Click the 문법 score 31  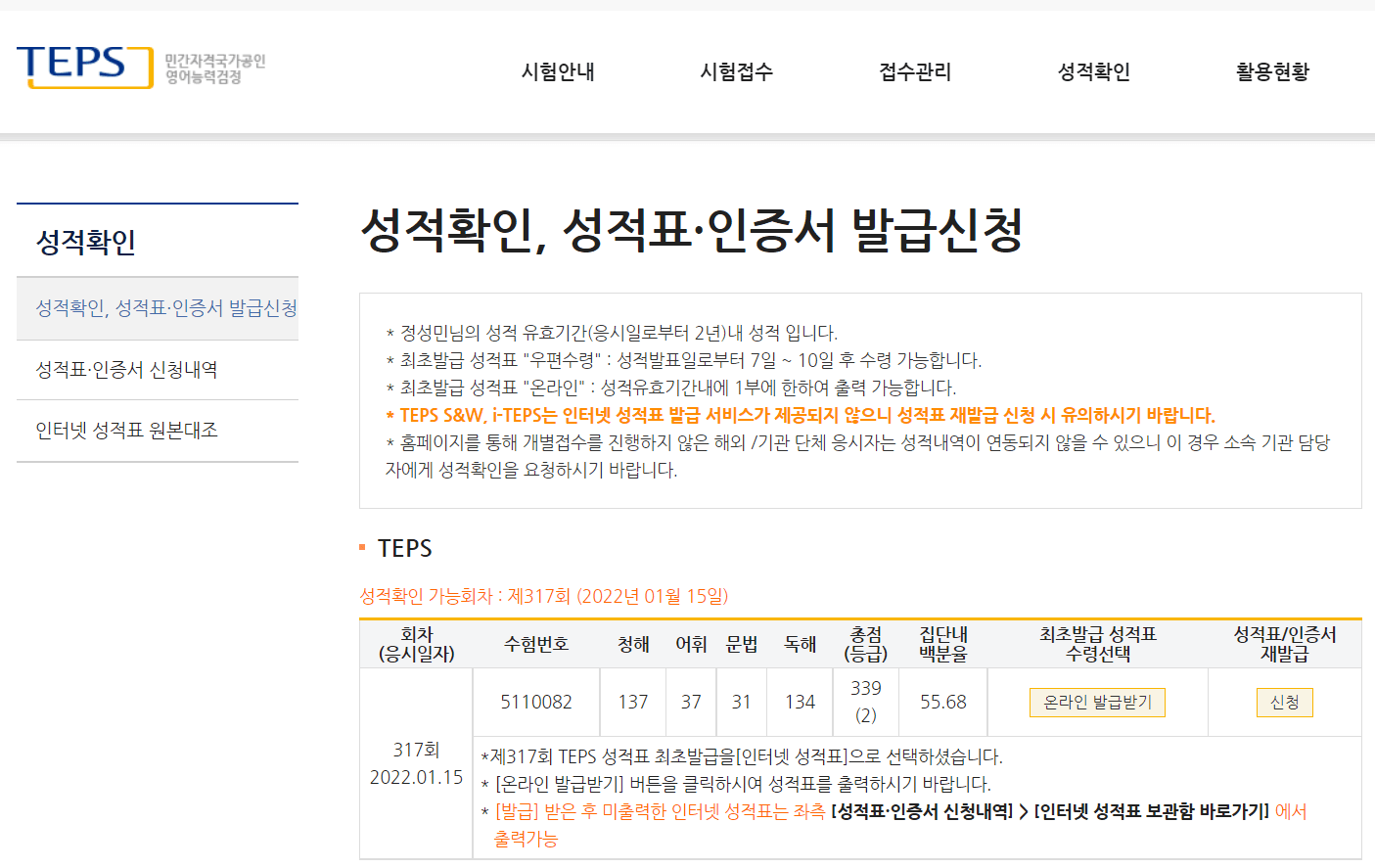(x=742, y=702)
